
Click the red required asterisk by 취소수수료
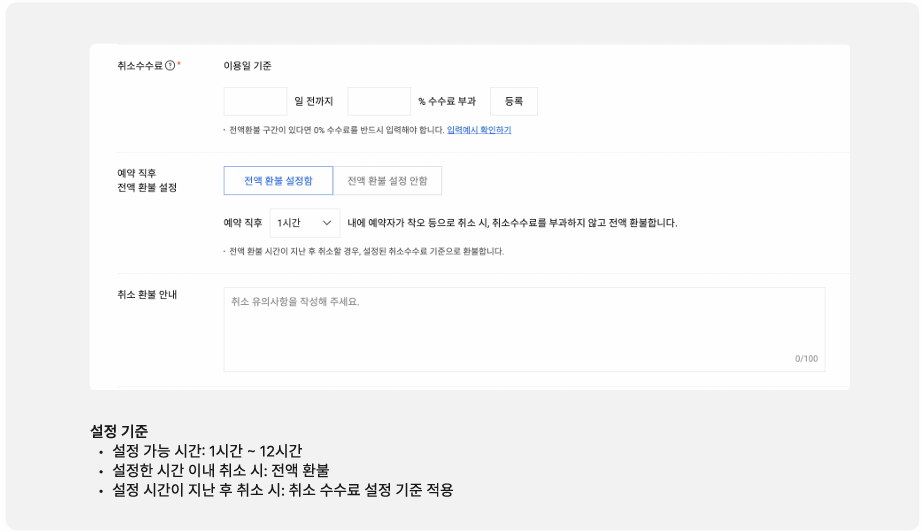[x=179, y=65]
